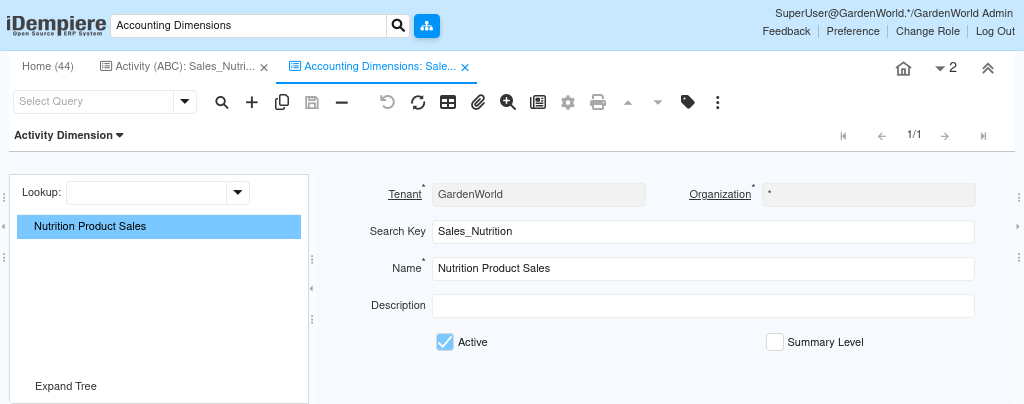Click into the Description field
1024x404 pixels.
coord(702,305)
